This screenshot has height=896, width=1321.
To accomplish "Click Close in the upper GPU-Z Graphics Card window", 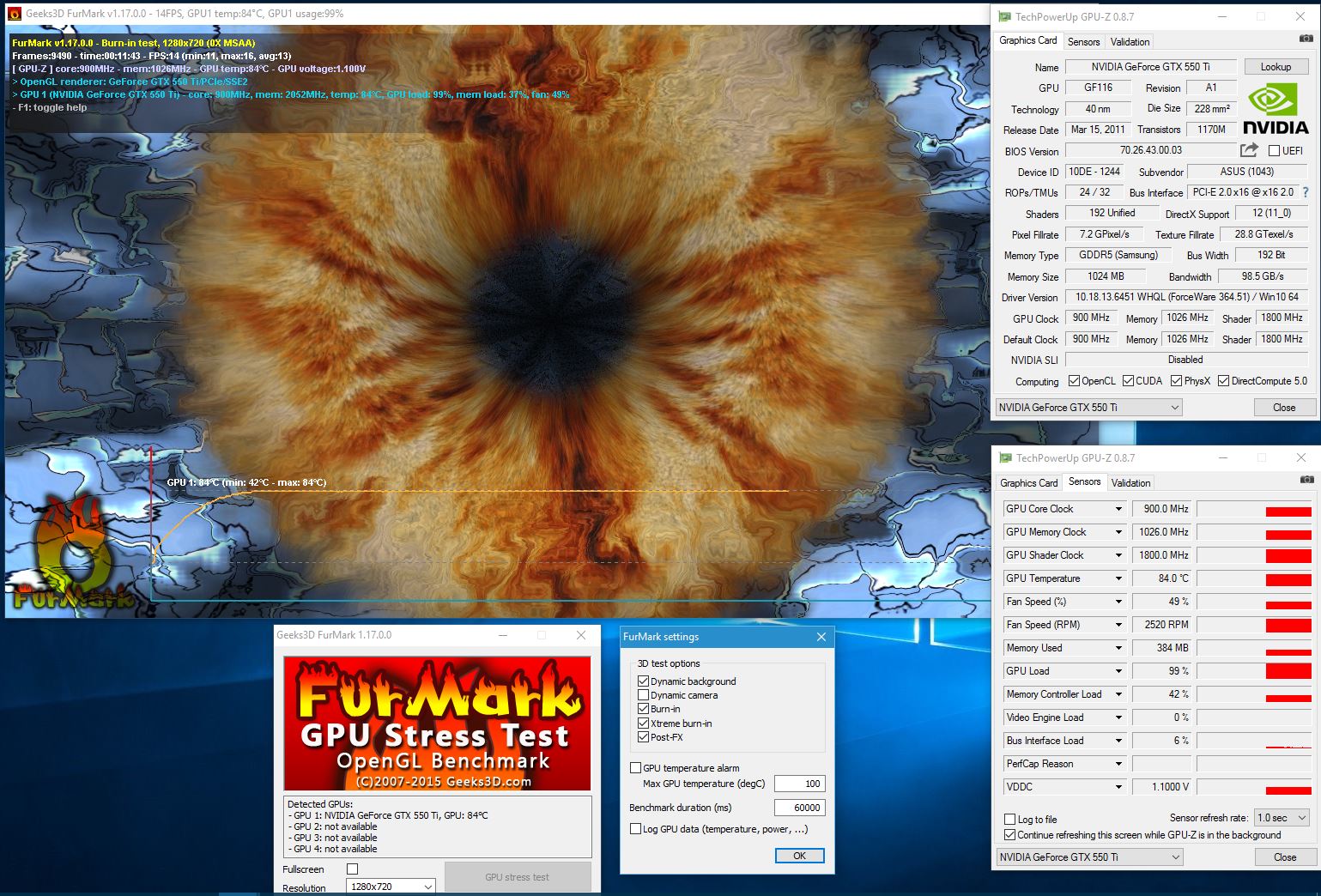I will (x=1284, y=408).
